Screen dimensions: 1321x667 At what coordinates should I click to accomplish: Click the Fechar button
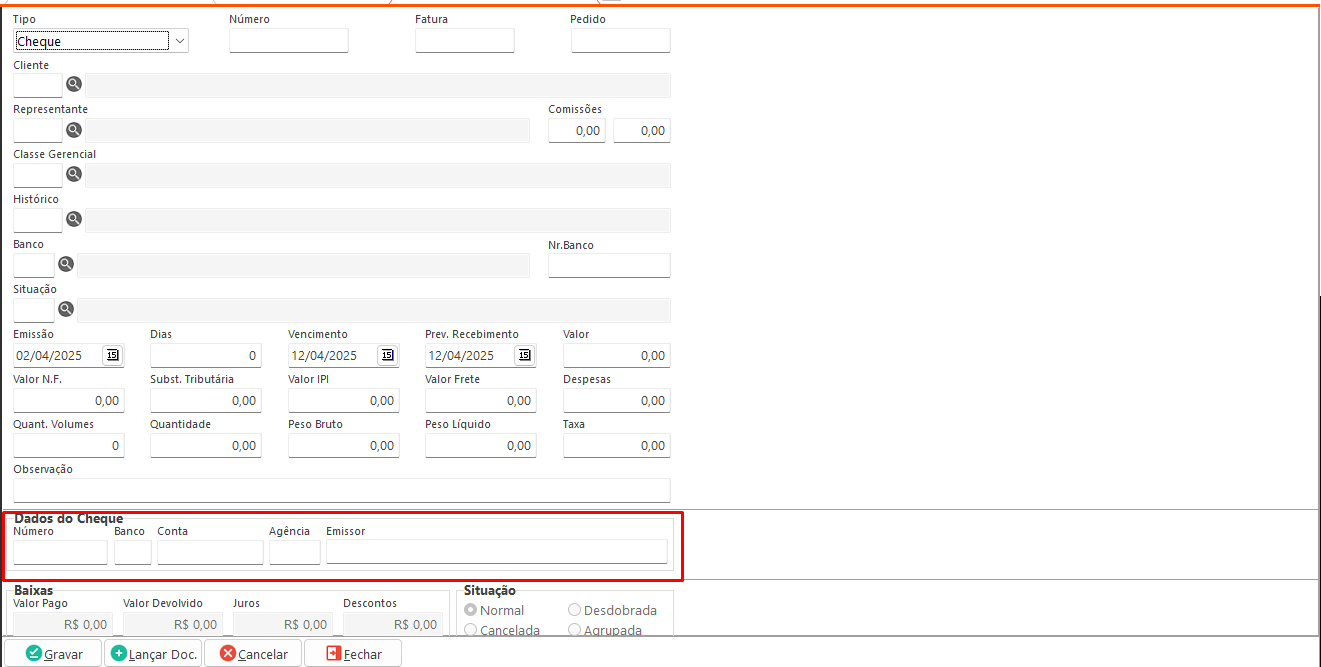(353, 654)
